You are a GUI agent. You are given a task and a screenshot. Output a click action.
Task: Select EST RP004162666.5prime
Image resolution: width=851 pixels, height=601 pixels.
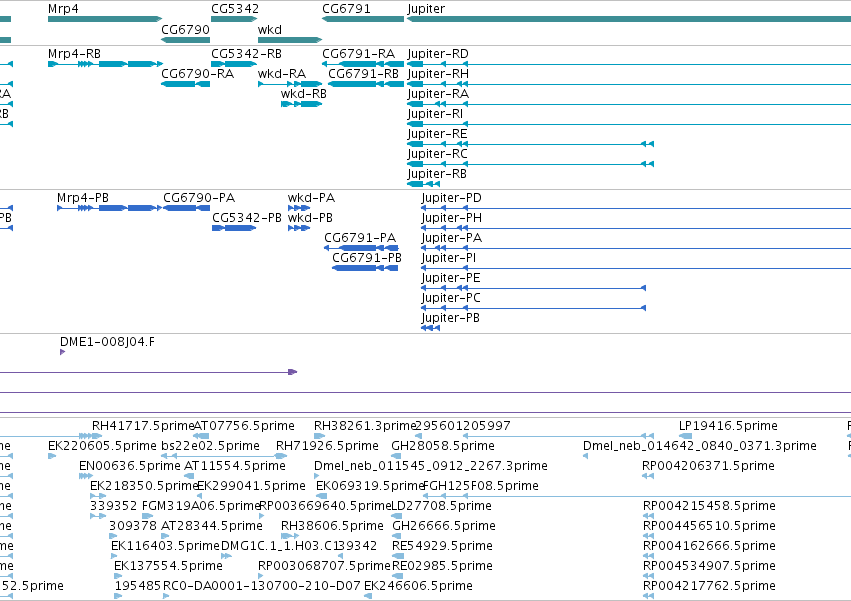click(x=709, y=546)
